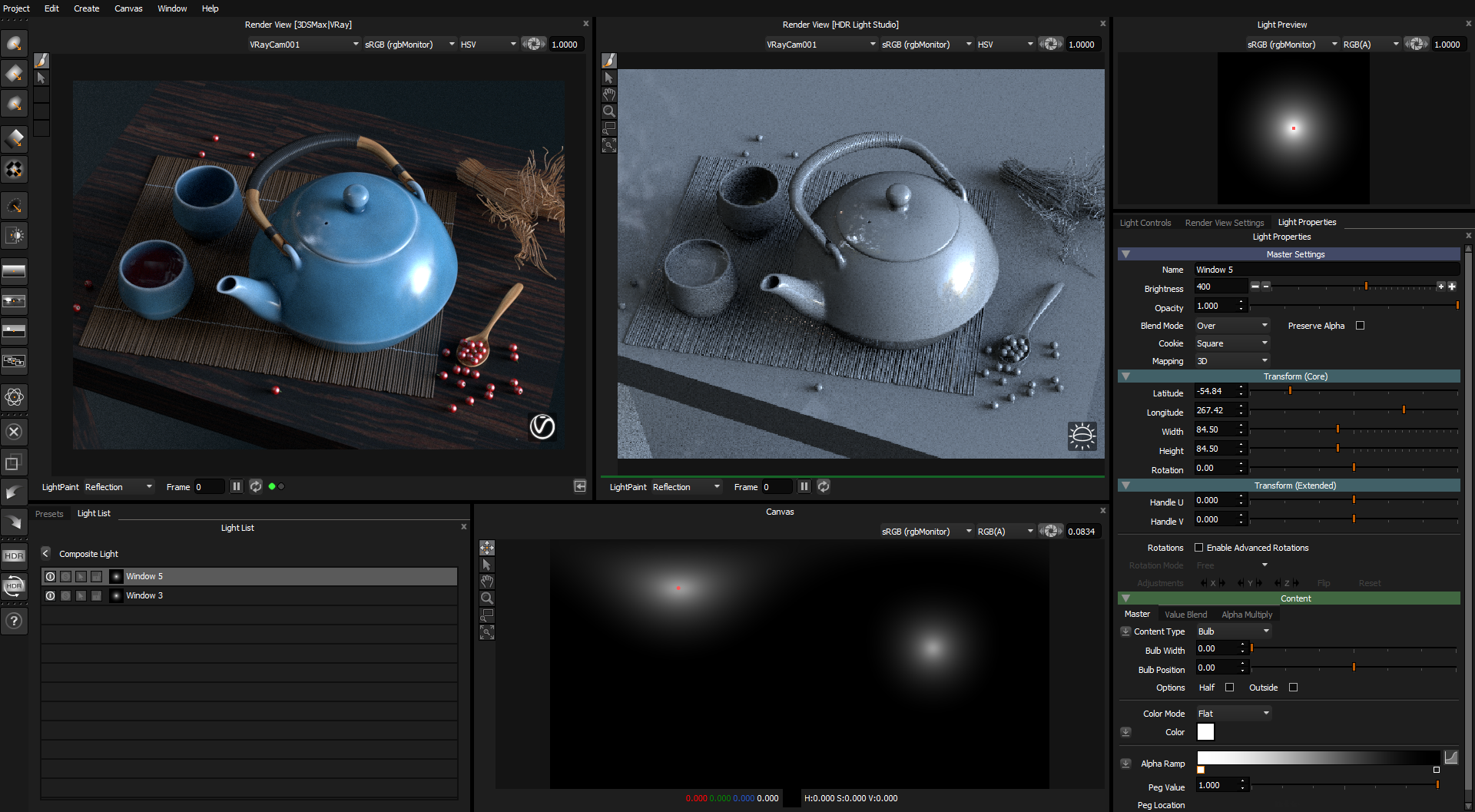Select pan hand tool in HDR Light Studio view
The image size is (1475, 812).
point(609,94)
